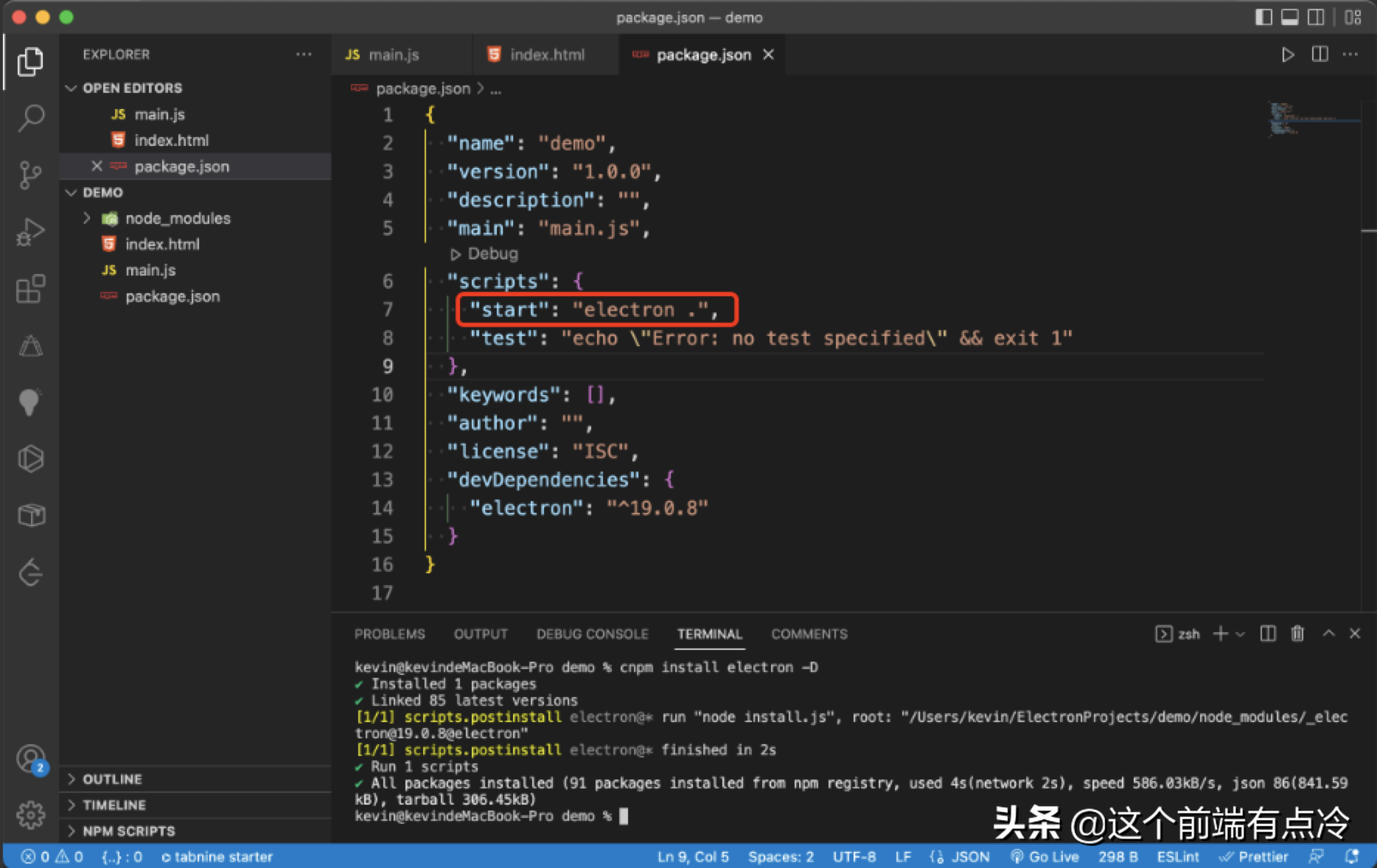Open the Extensions view
1377x868 pixels.
(x=30, y=289)
